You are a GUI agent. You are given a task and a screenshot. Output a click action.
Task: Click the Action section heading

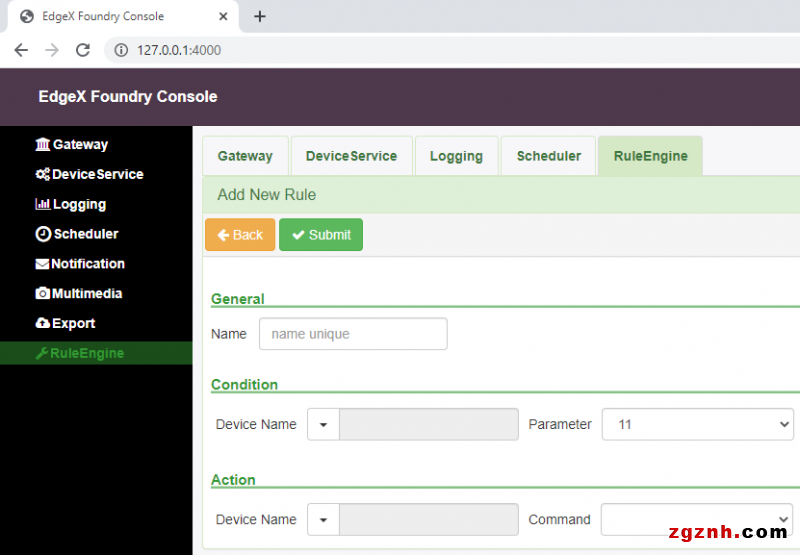pos(233,480)
